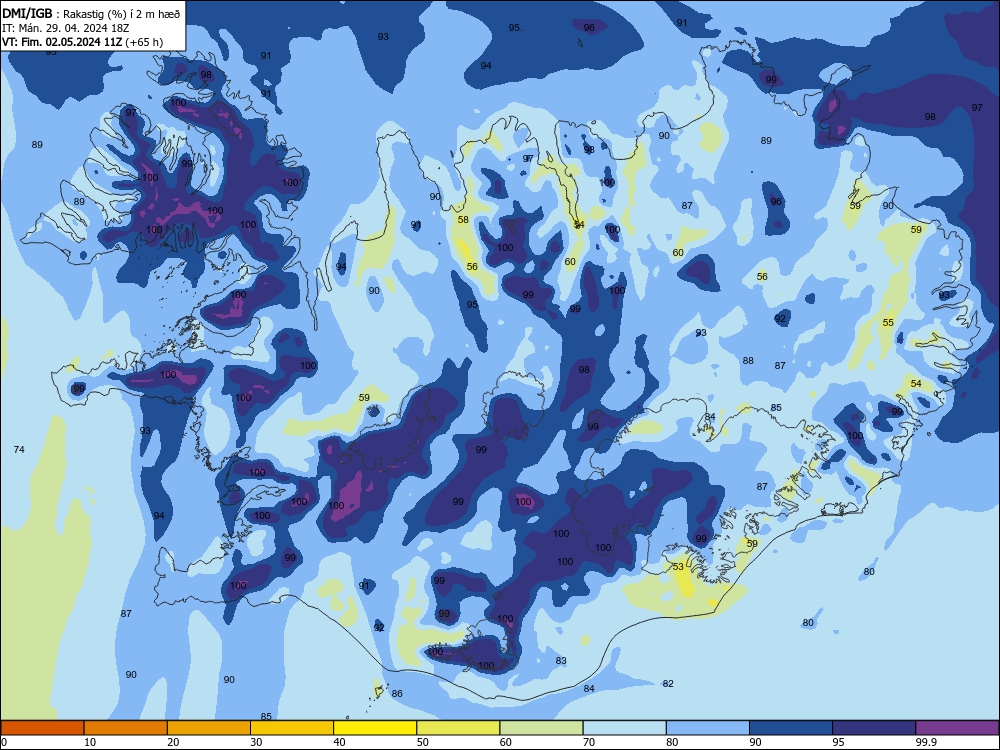
Task: Click the '10' legend tick label
Action: (x=90, y=742)
